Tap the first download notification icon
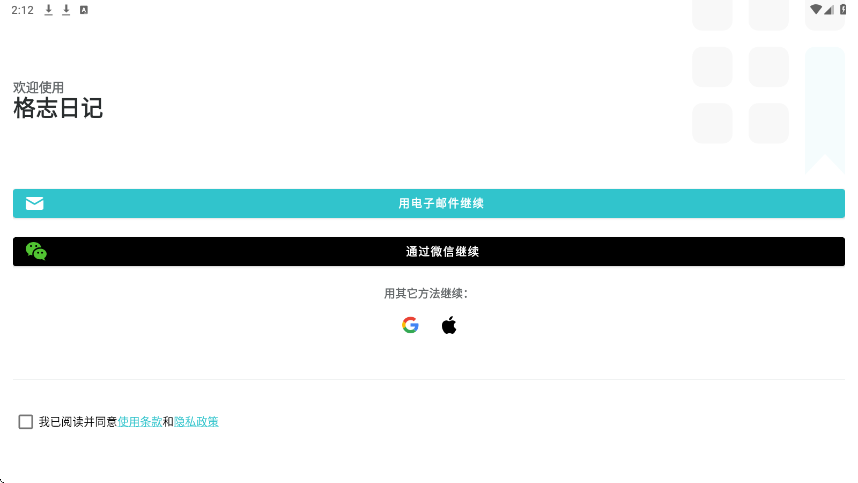858x483 pixels. point(49,10)
